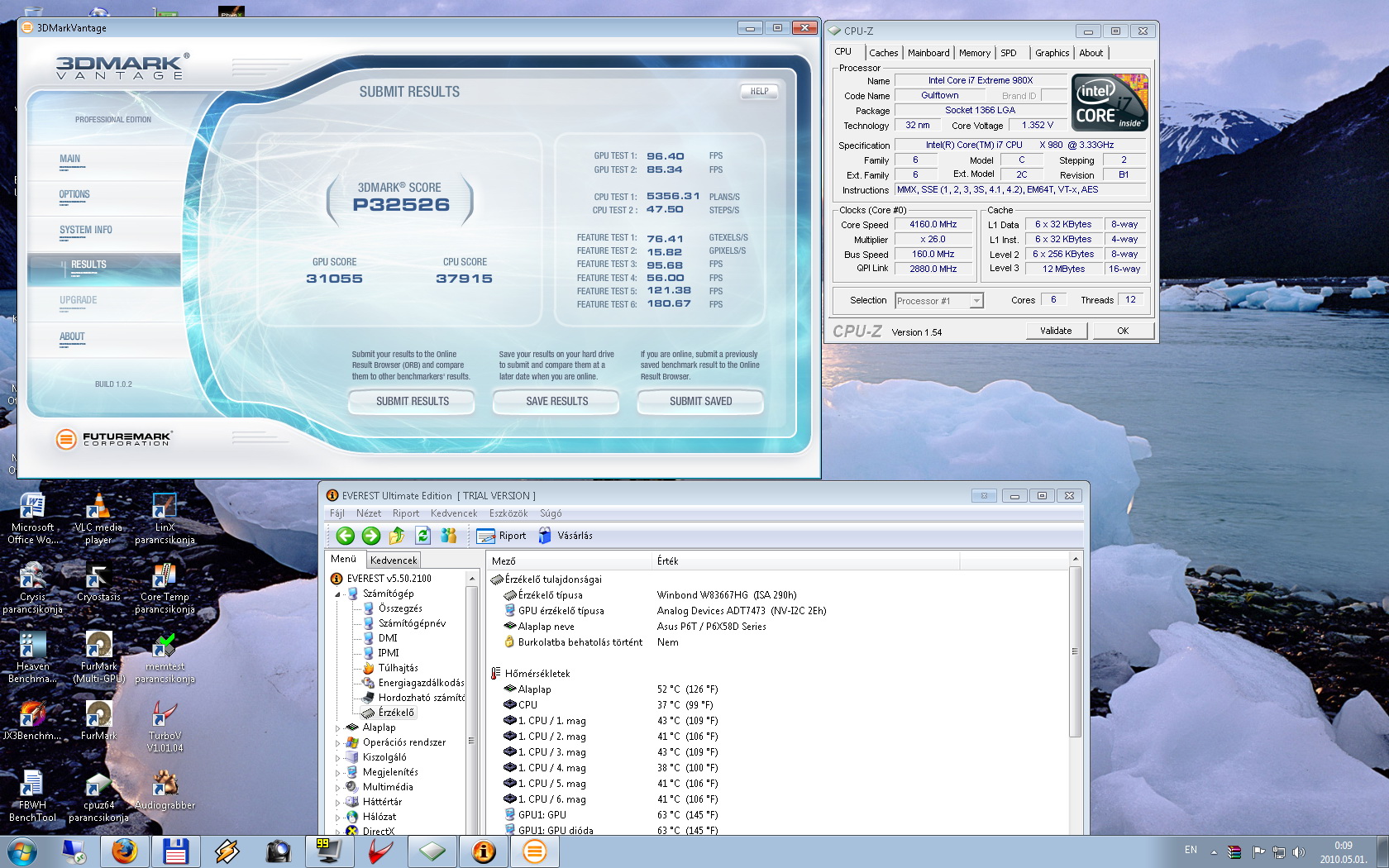Open the Fájl menu in EVEREST
This screenshot has width=1389, height=868.
pyautogui.click(x=337, y=513)
